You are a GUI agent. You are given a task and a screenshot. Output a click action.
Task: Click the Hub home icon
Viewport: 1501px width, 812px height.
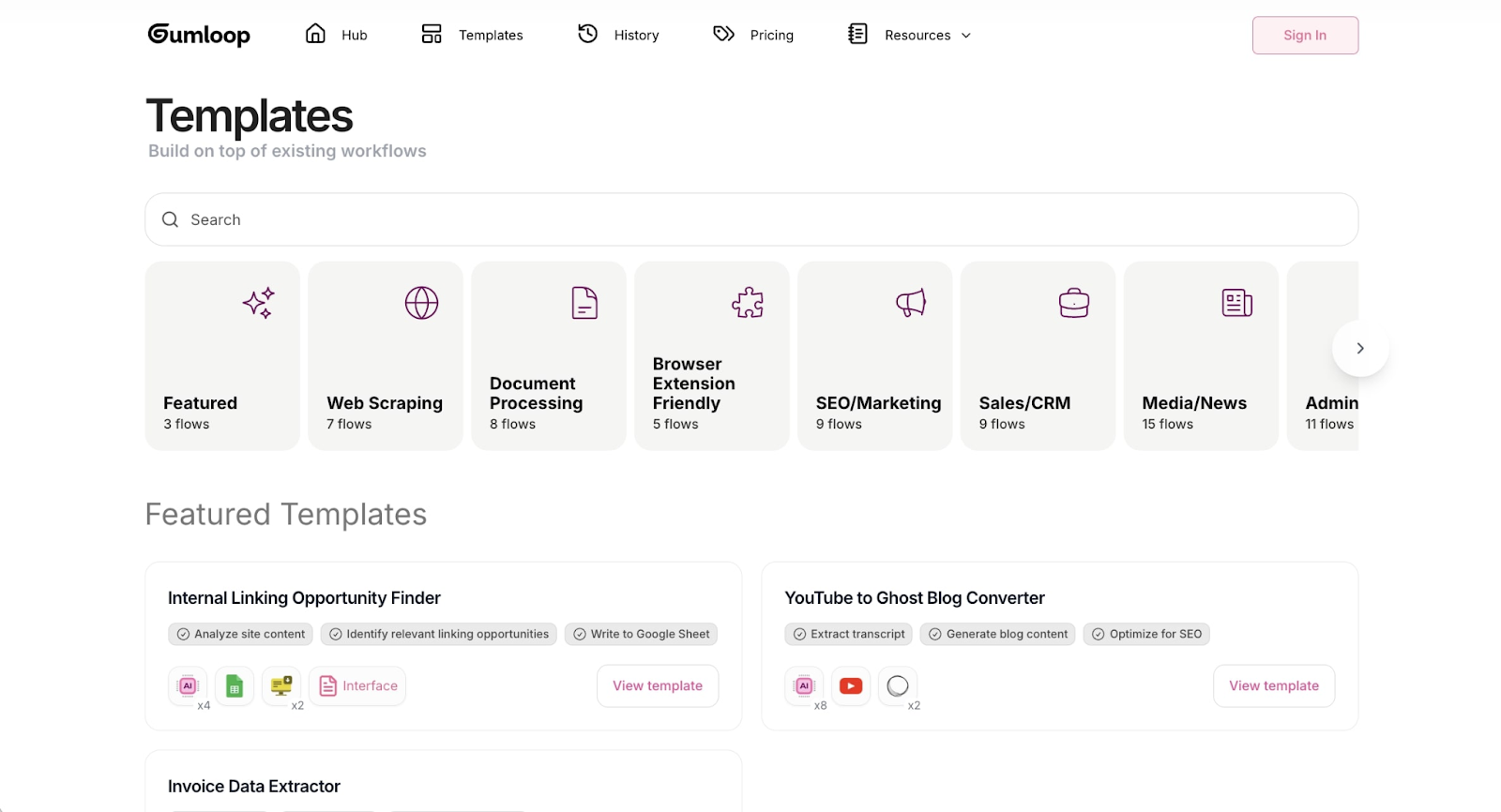point(316,34)
